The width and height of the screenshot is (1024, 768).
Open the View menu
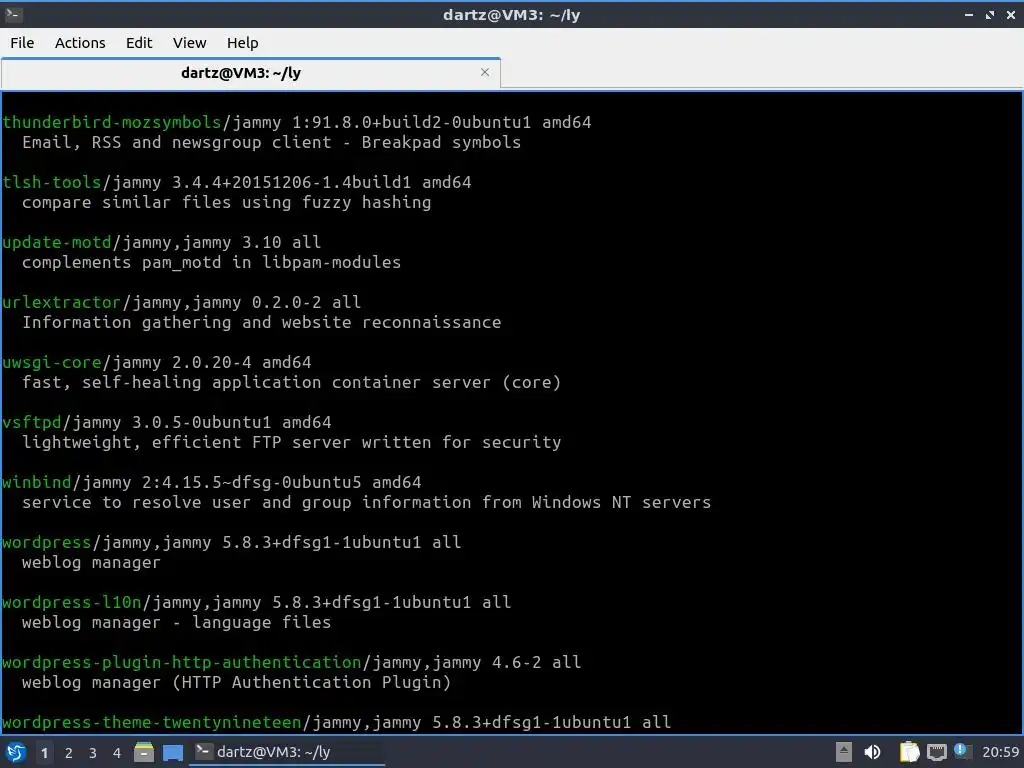(189, 42)
